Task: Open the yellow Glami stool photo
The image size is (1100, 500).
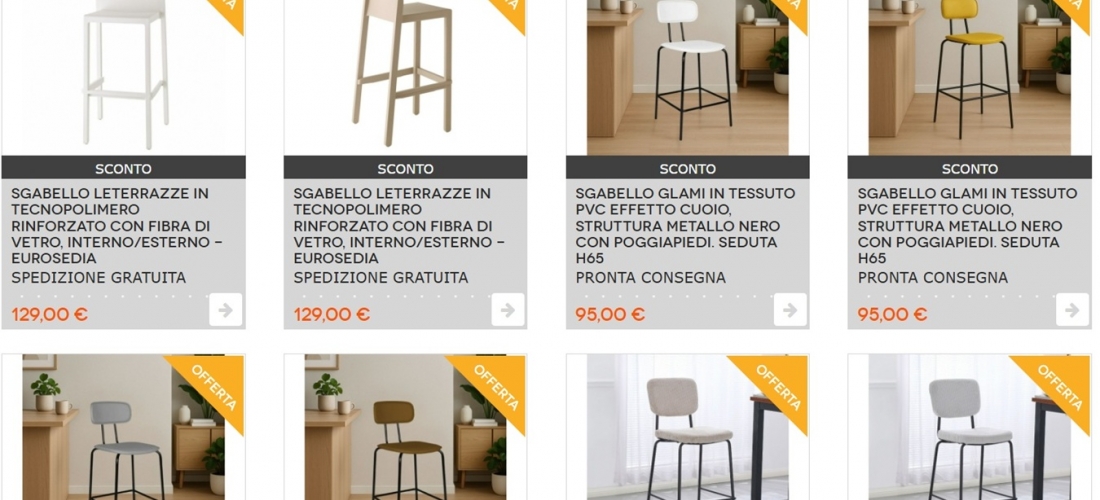Action: tap(970, 77)
